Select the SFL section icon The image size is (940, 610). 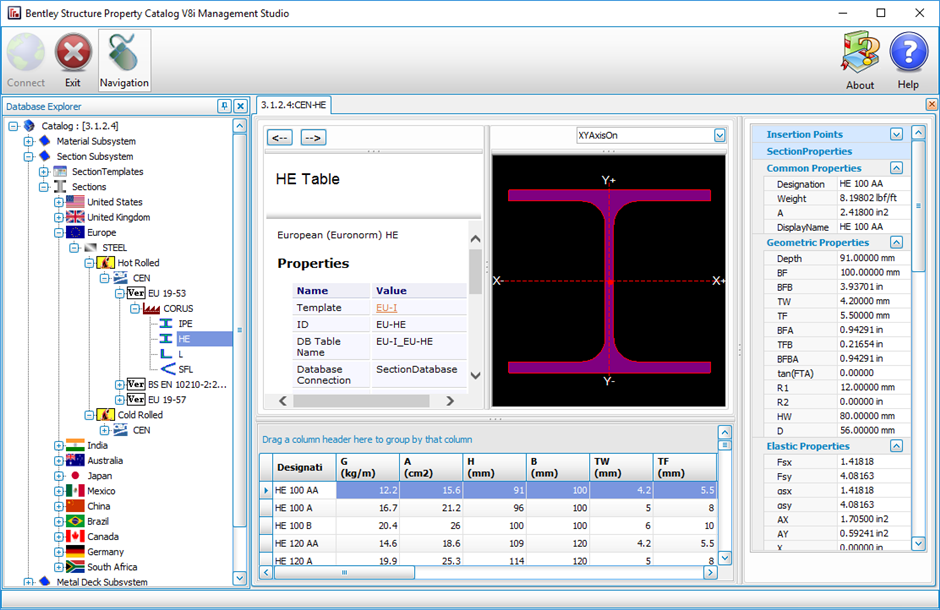167,369
